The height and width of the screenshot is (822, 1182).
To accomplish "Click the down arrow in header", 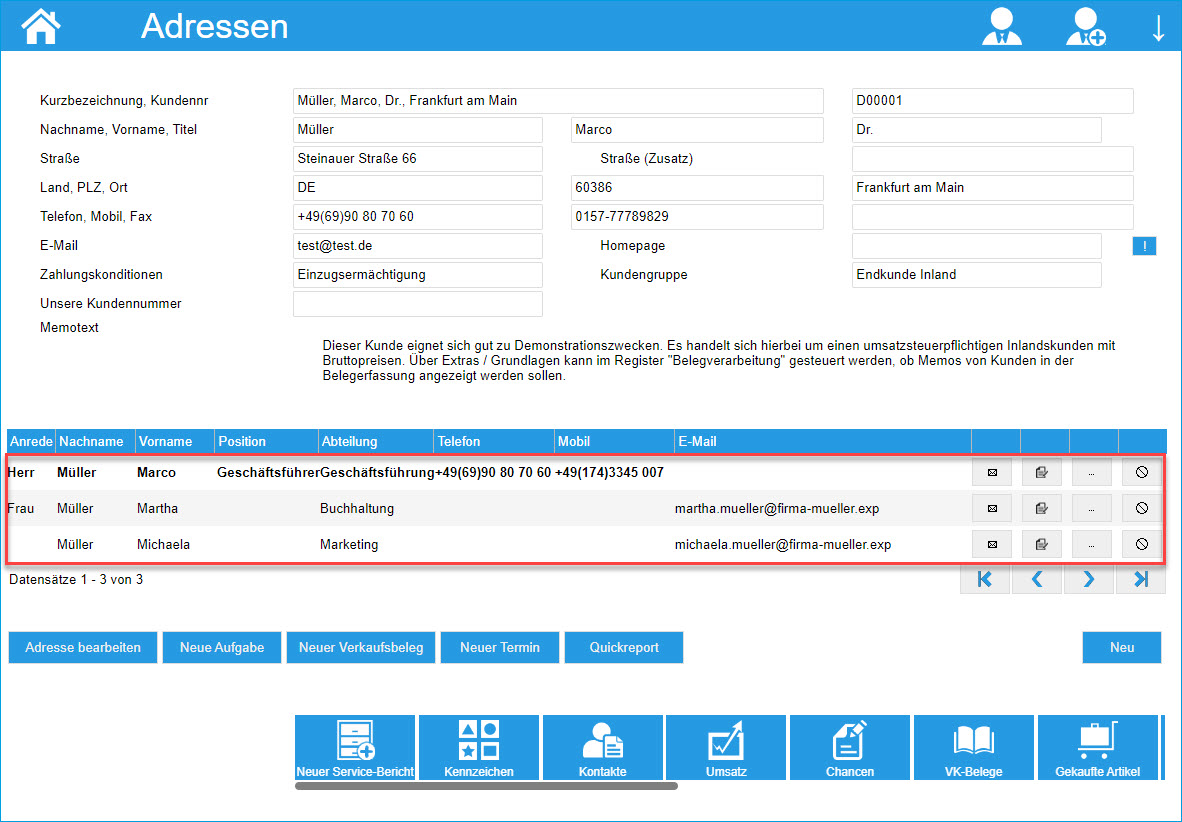I will [1159, 27].
